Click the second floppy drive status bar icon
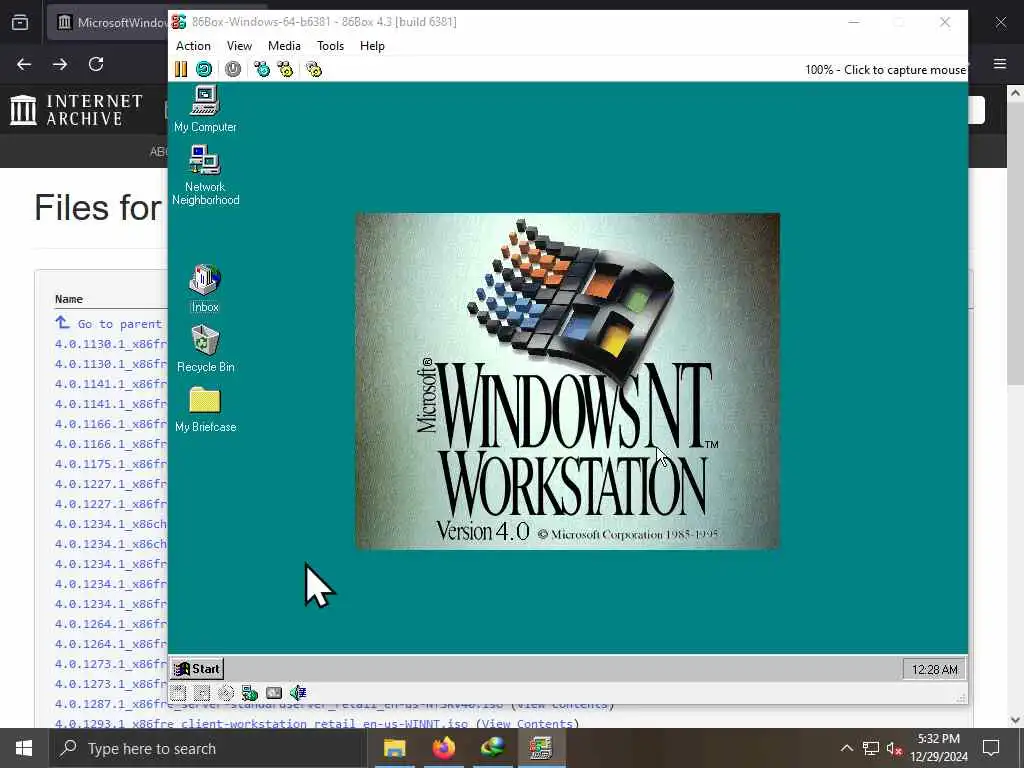The width and height of the screenshot is (1024, 768). click(x=202, y=693)
